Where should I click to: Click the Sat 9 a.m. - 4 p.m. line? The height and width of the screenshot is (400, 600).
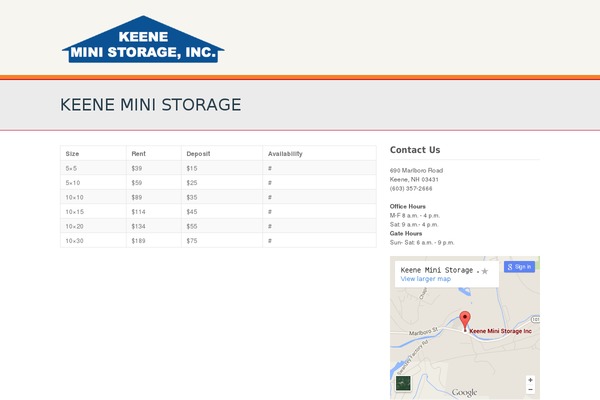(414, 225)
